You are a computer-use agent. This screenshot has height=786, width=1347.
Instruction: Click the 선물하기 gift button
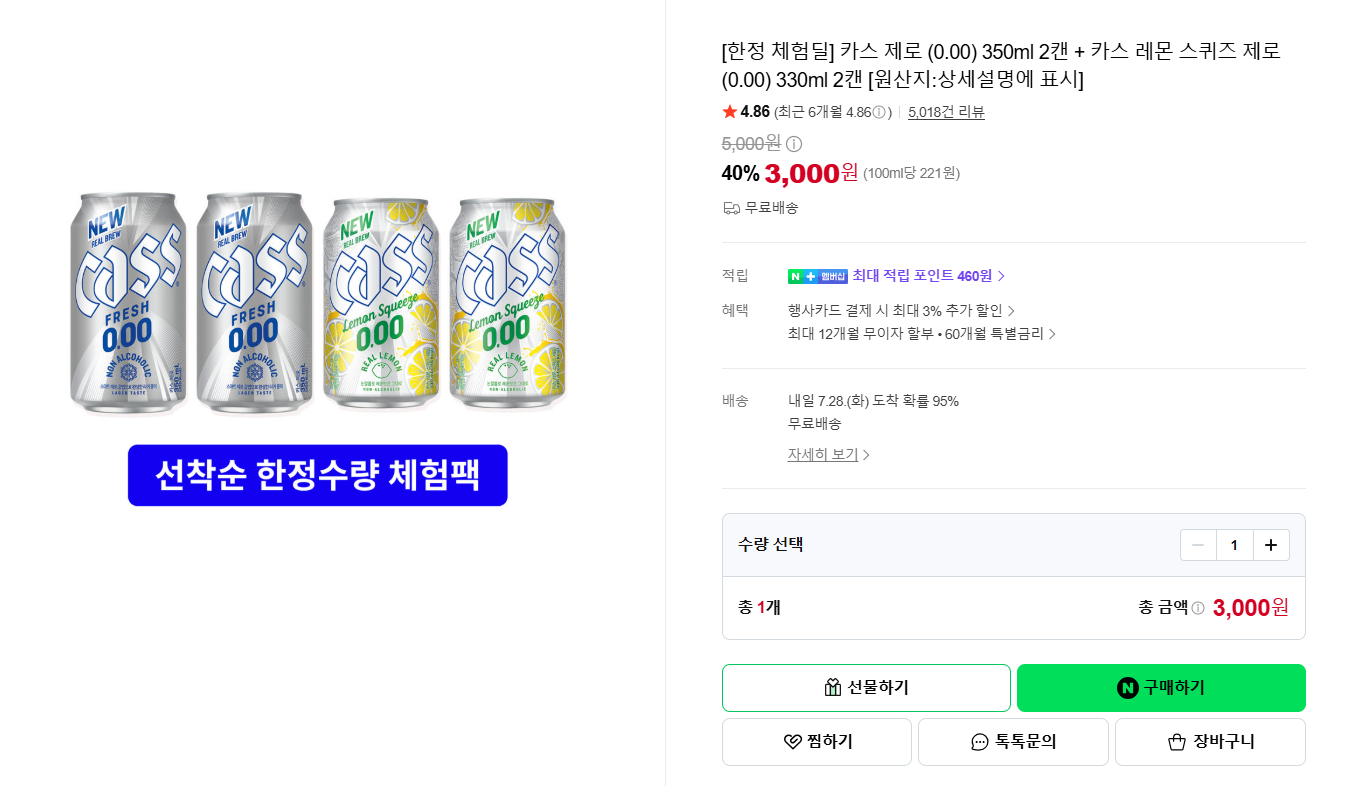866,688
